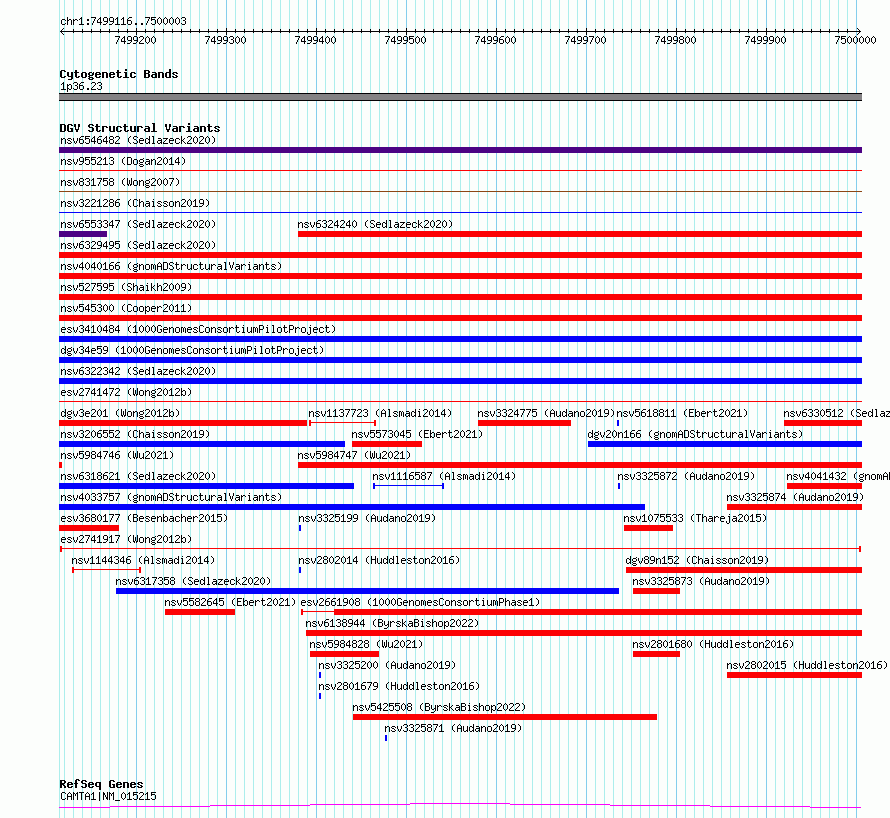
Task: Select nsv5984828 (Wu2021) label
Action: (366, 644)
